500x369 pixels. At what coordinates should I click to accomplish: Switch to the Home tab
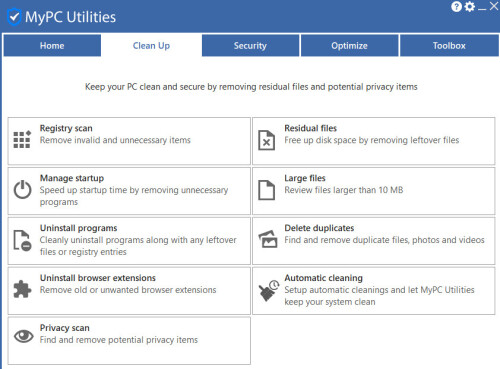tap(52, 45)
